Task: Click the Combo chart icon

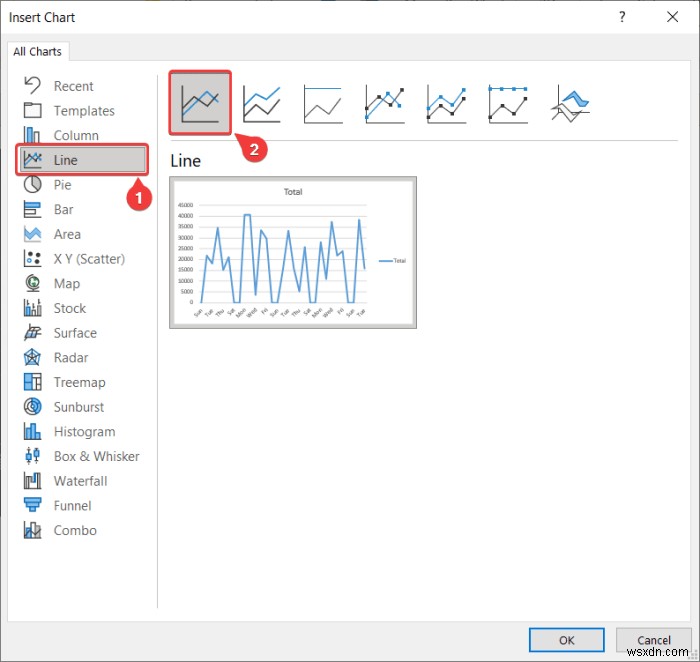Action: (33, 530)
